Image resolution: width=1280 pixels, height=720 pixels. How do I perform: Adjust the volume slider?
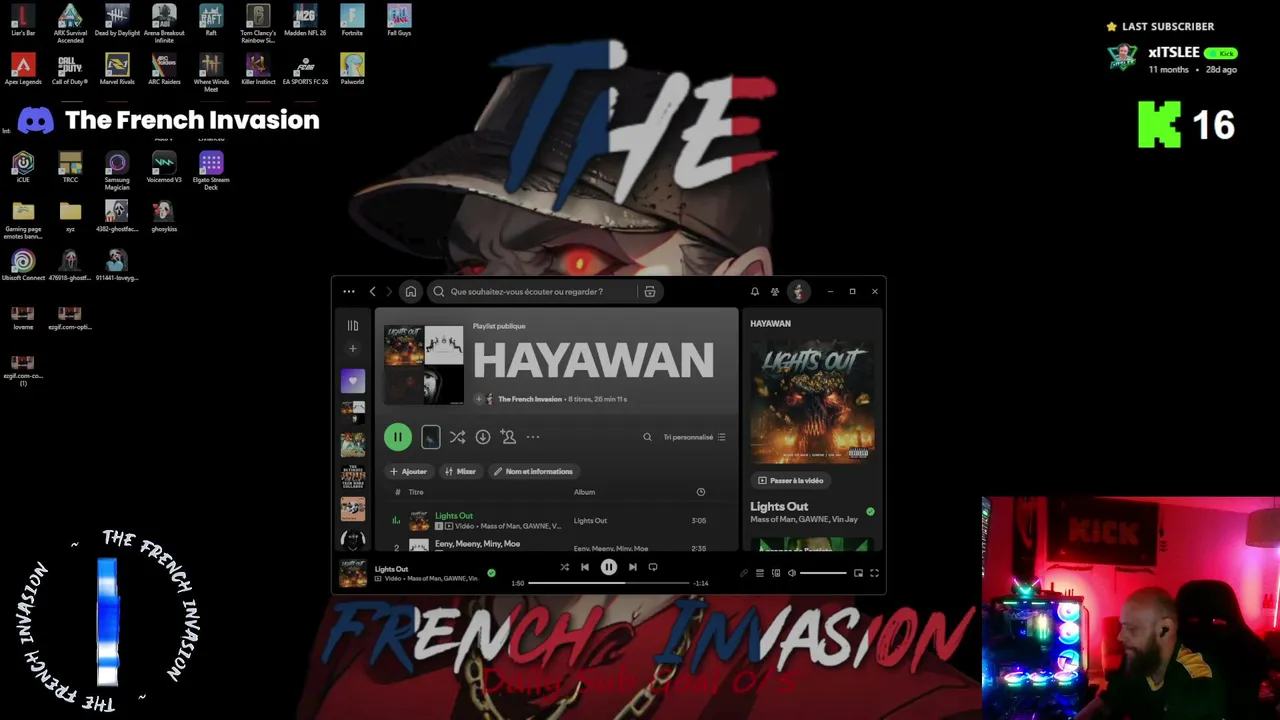[823, 573]
